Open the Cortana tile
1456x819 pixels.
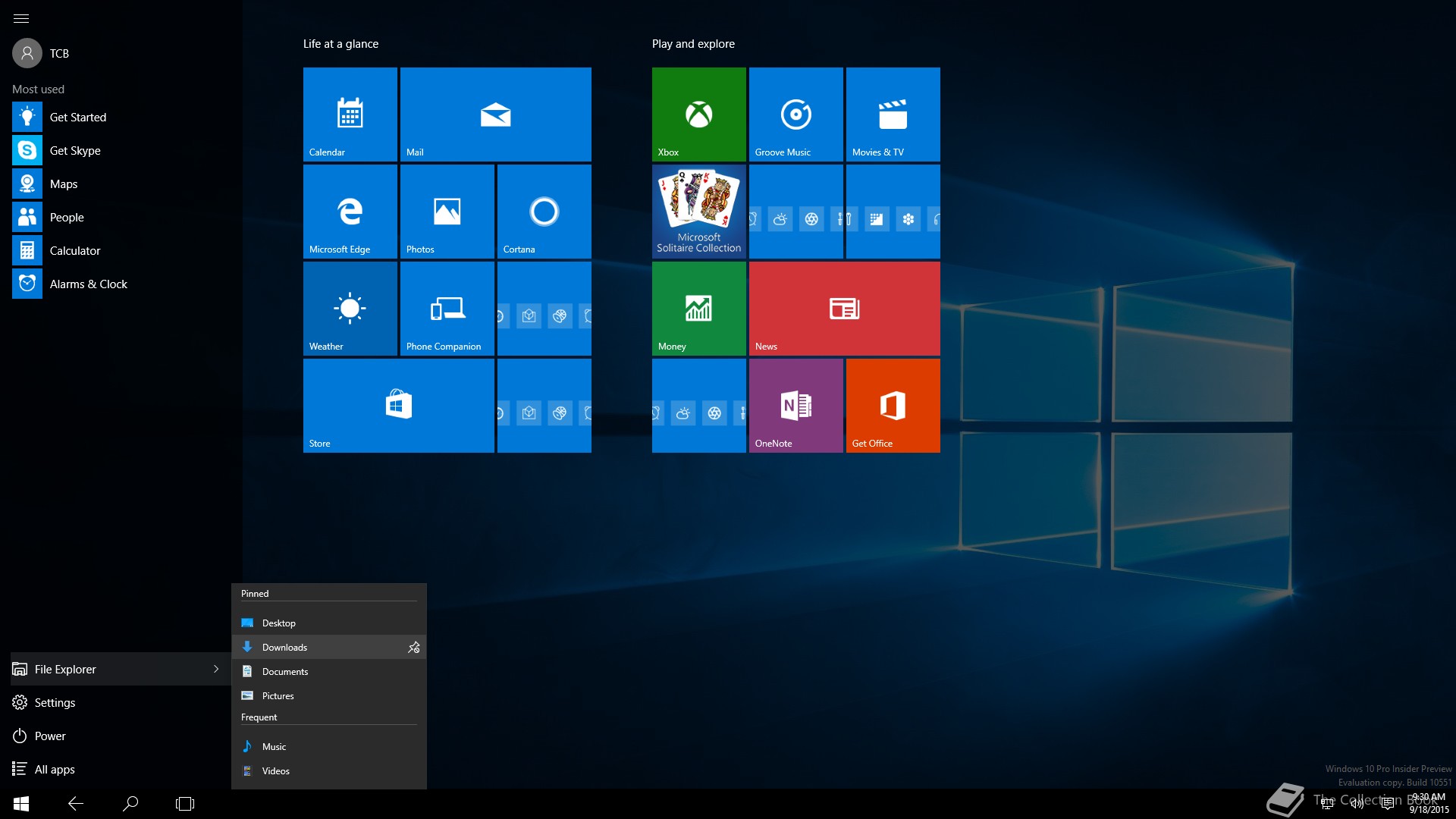544,212
